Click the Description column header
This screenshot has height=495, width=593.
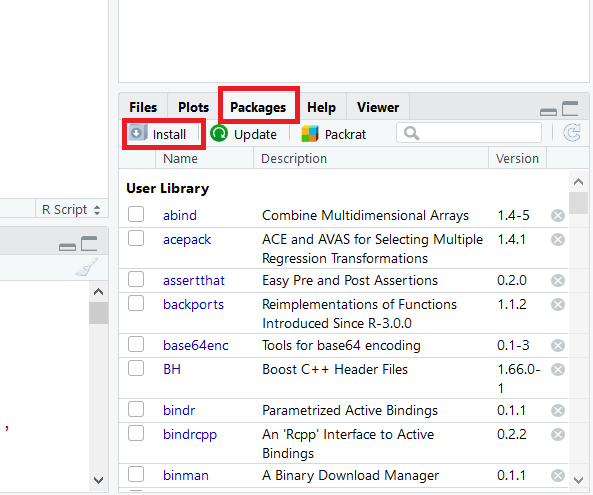click(x=371, y=158)
